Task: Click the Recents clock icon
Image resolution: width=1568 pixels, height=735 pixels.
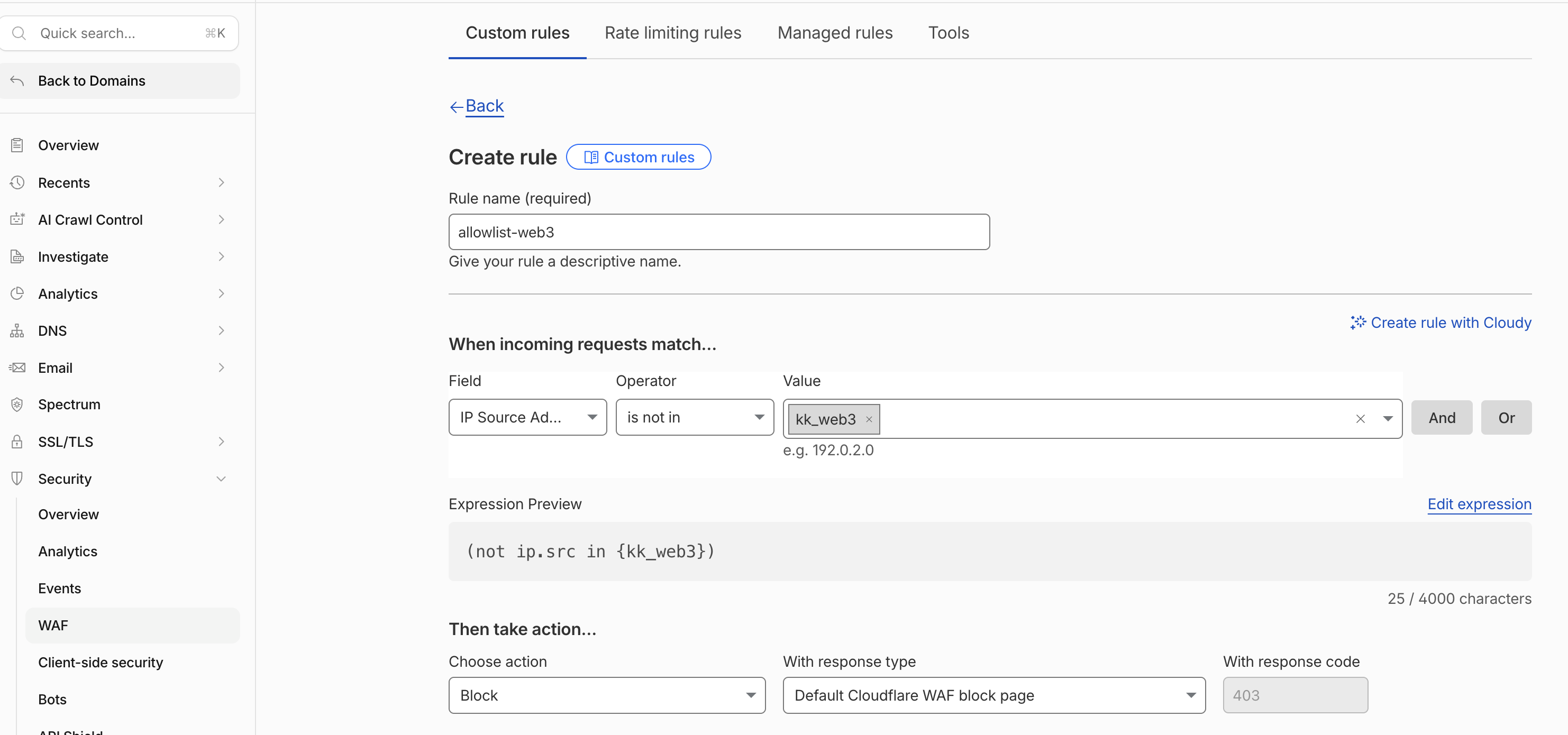Action: coord(17,182)
